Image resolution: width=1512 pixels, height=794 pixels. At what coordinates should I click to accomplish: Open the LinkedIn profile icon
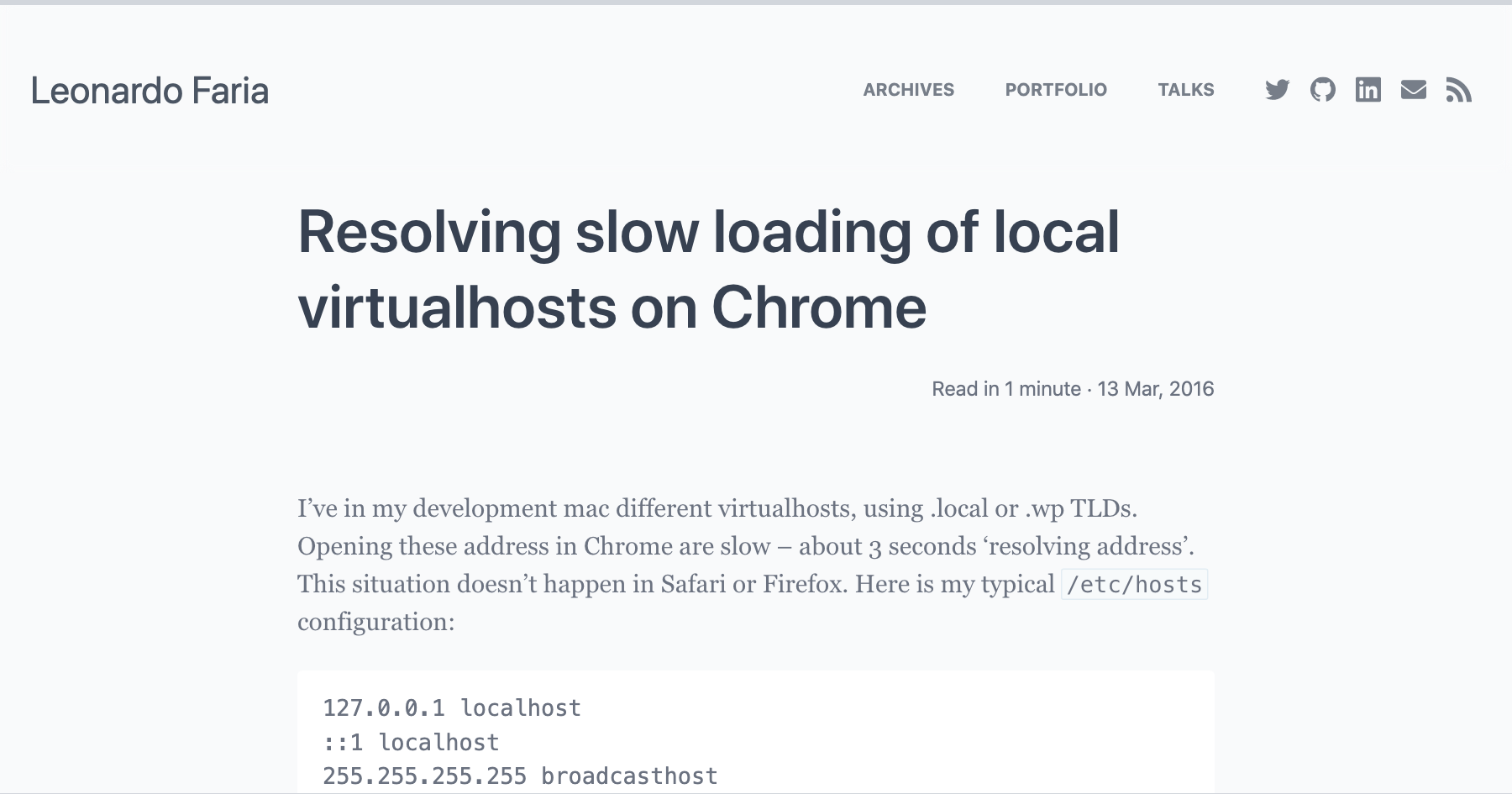click(x=1368, y=90)
